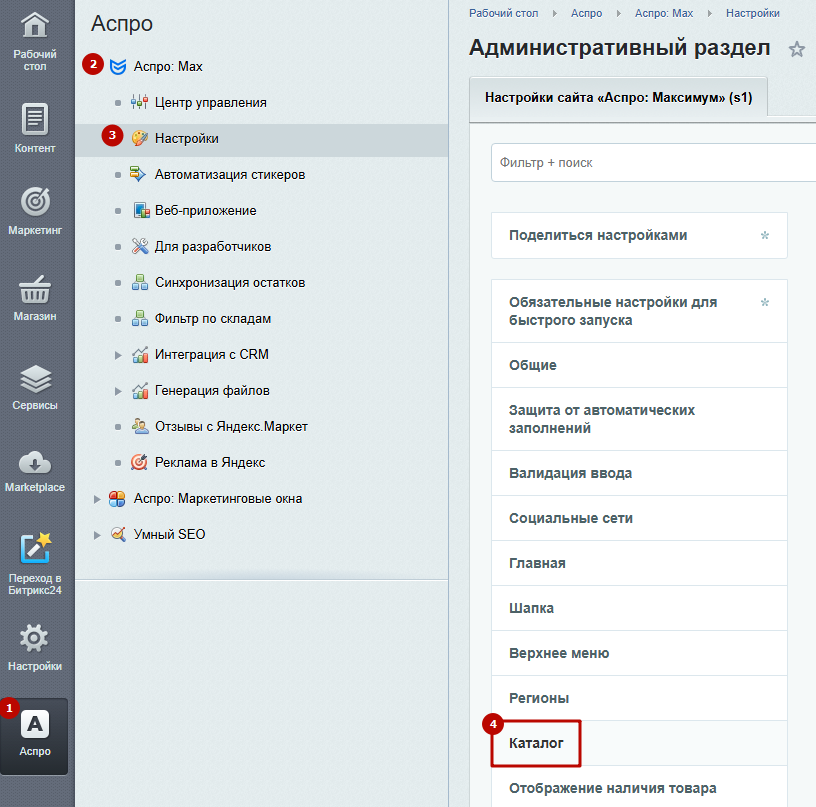Open Реклама в Яндекс tree item

click(x=210, y=462)
